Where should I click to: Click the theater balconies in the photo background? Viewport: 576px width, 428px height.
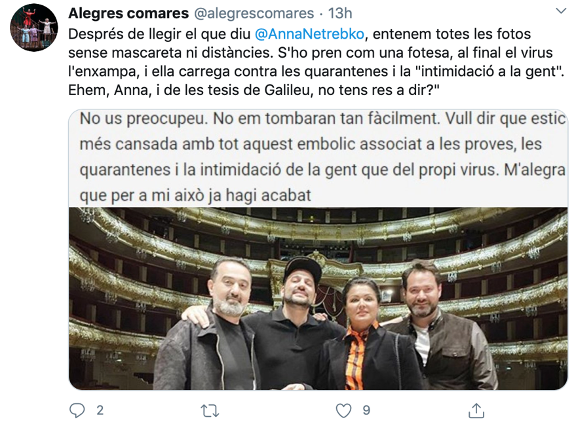point(318,235)
